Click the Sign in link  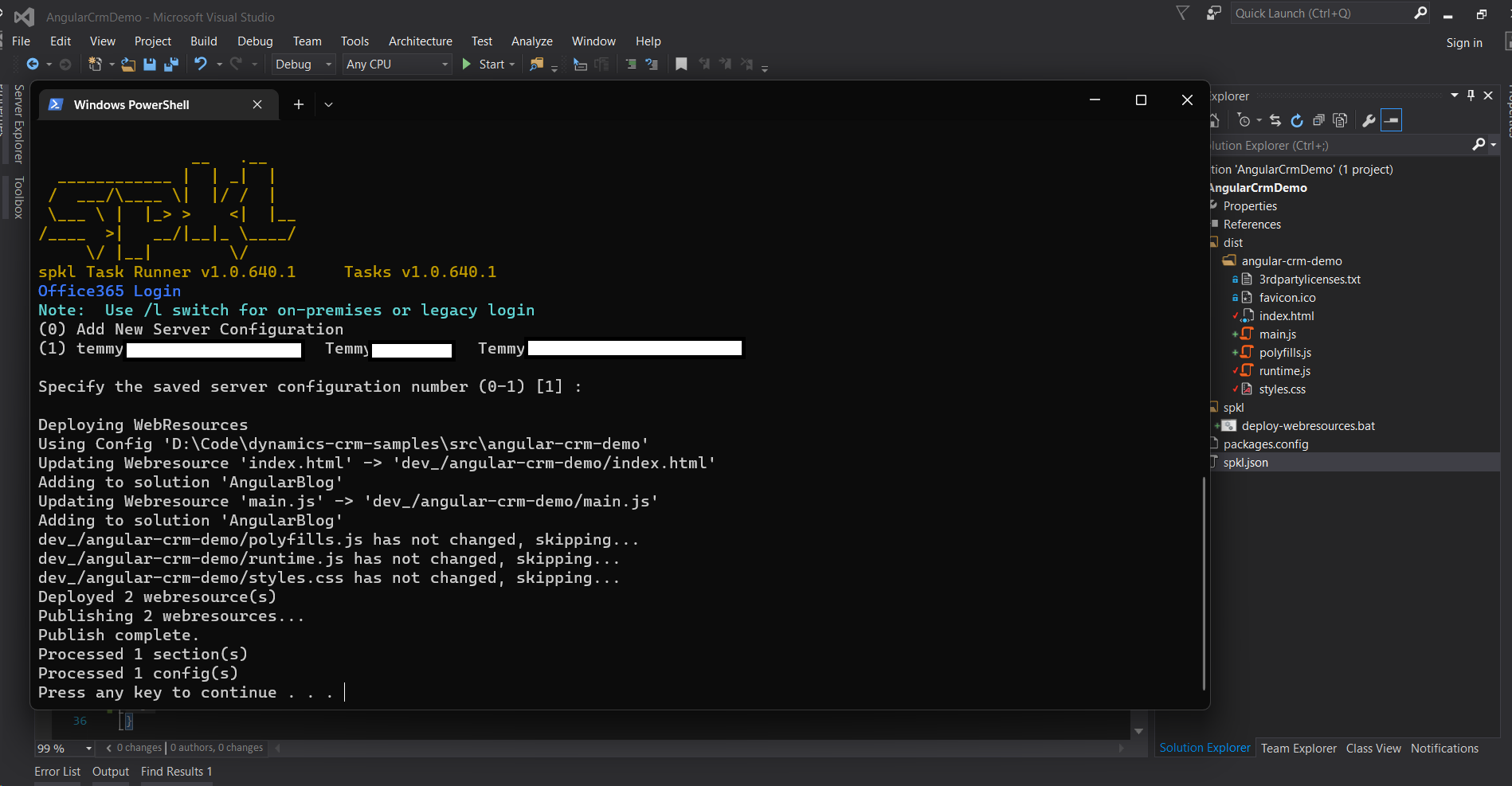pos(1464,43)
